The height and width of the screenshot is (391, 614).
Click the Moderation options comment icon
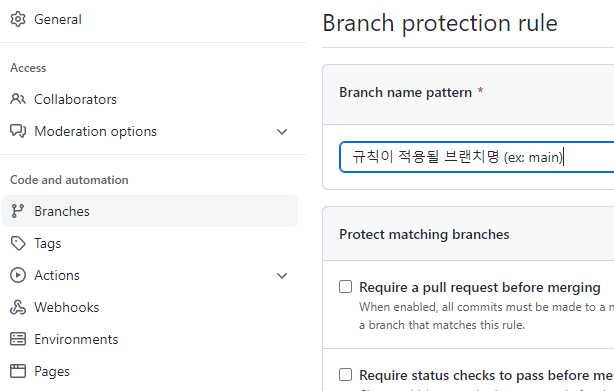click(x=18, y=131)
